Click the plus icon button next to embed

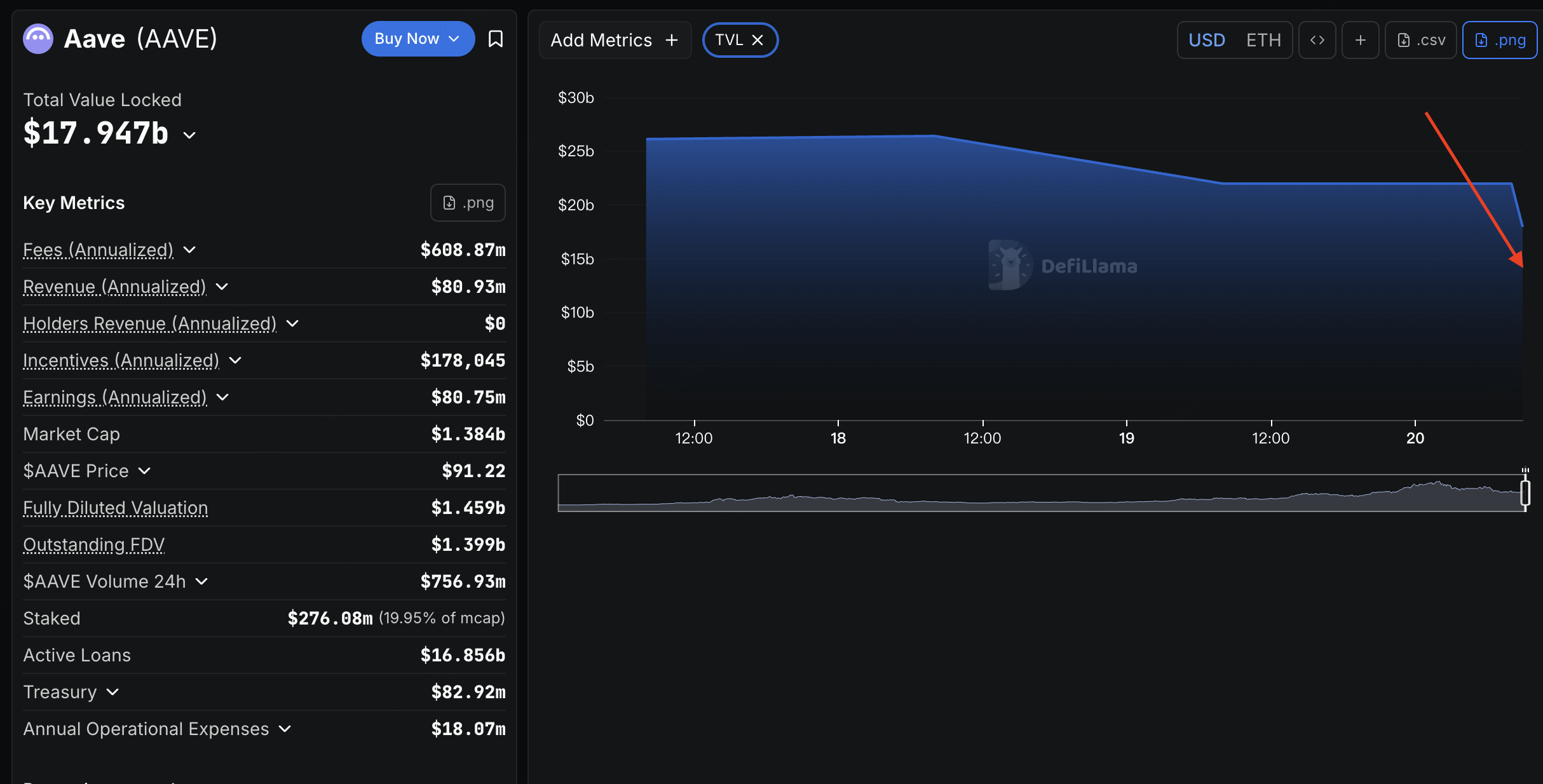[1360, 40]
